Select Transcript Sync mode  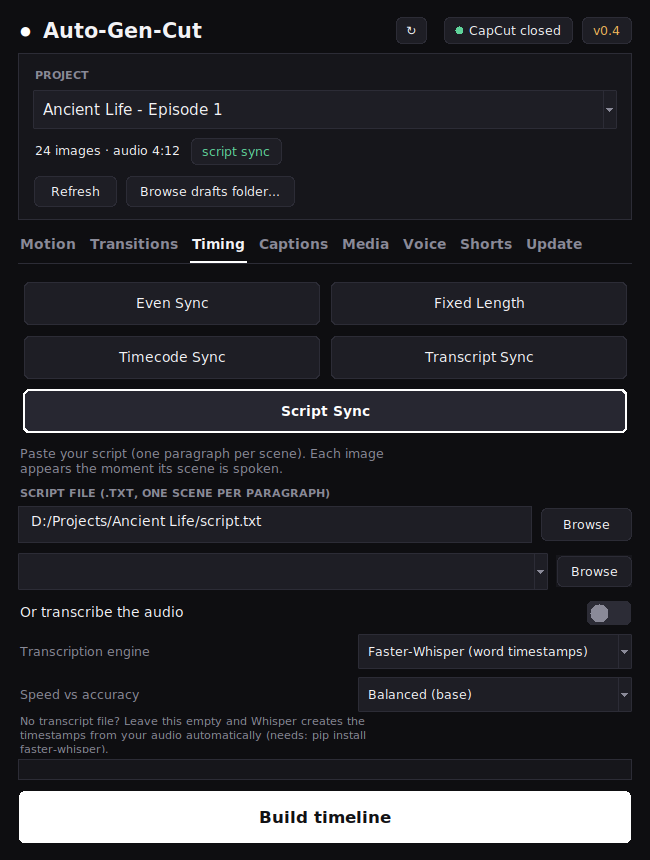(479, 357)
